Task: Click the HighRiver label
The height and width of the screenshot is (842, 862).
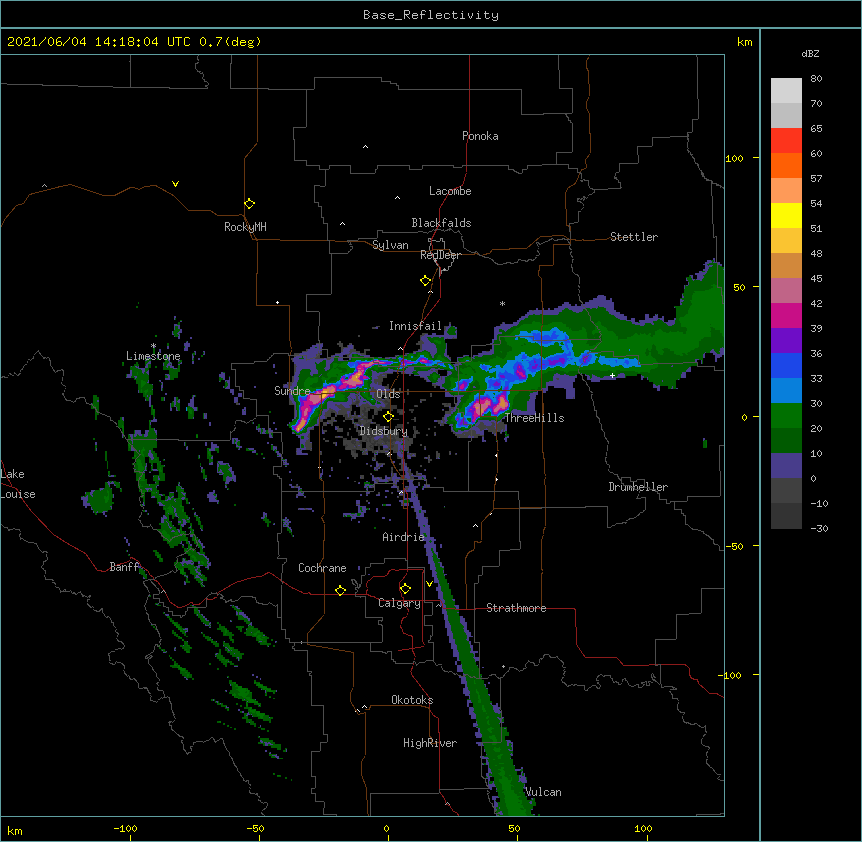Action: (x=430, y=743)
